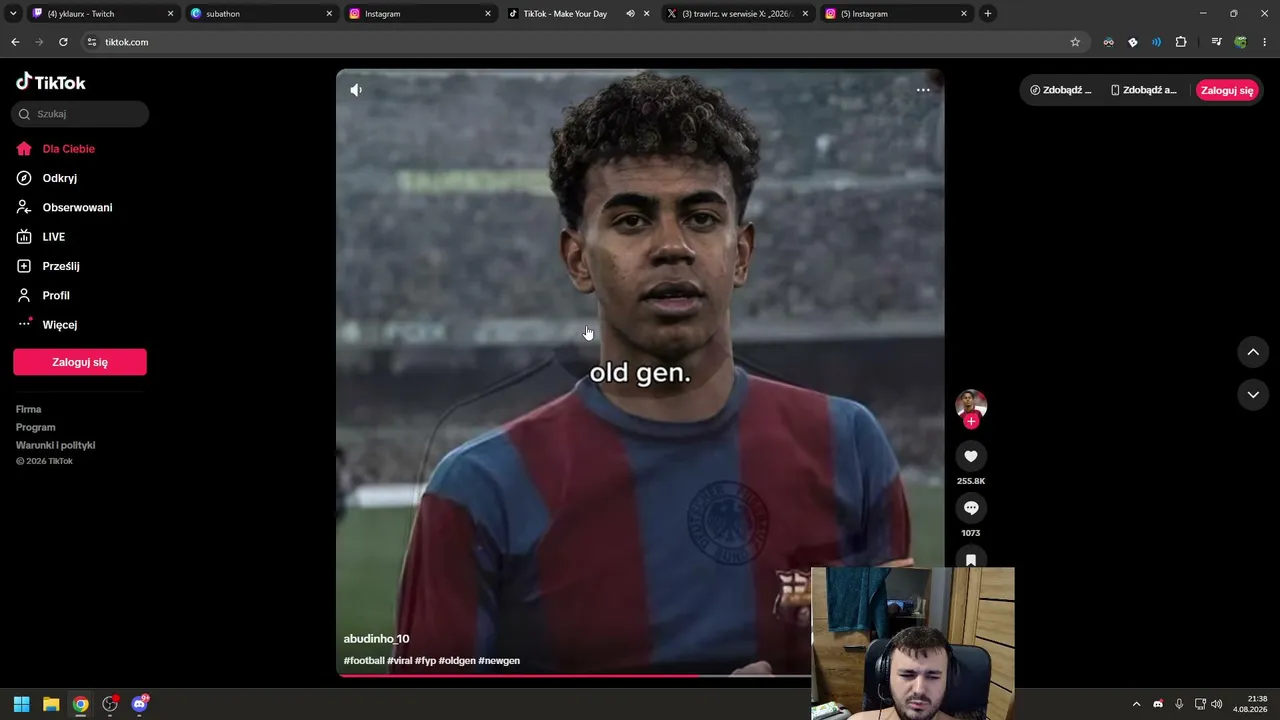Viewport: 1280px width, 720px height.
Task: Open File Explorer from the taskbar
Action: (51, 704)
